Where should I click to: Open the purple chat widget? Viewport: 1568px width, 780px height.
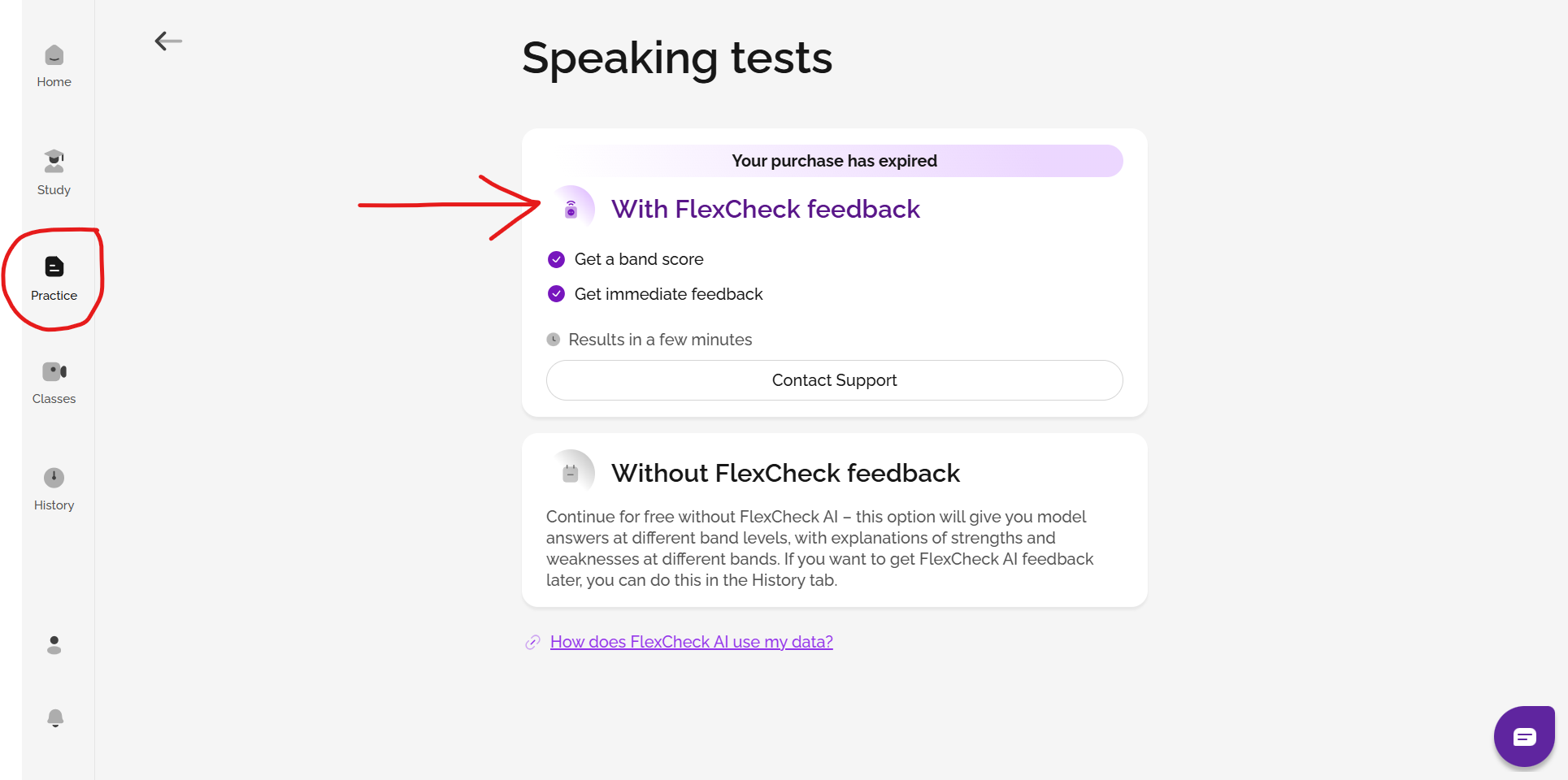1524,736
